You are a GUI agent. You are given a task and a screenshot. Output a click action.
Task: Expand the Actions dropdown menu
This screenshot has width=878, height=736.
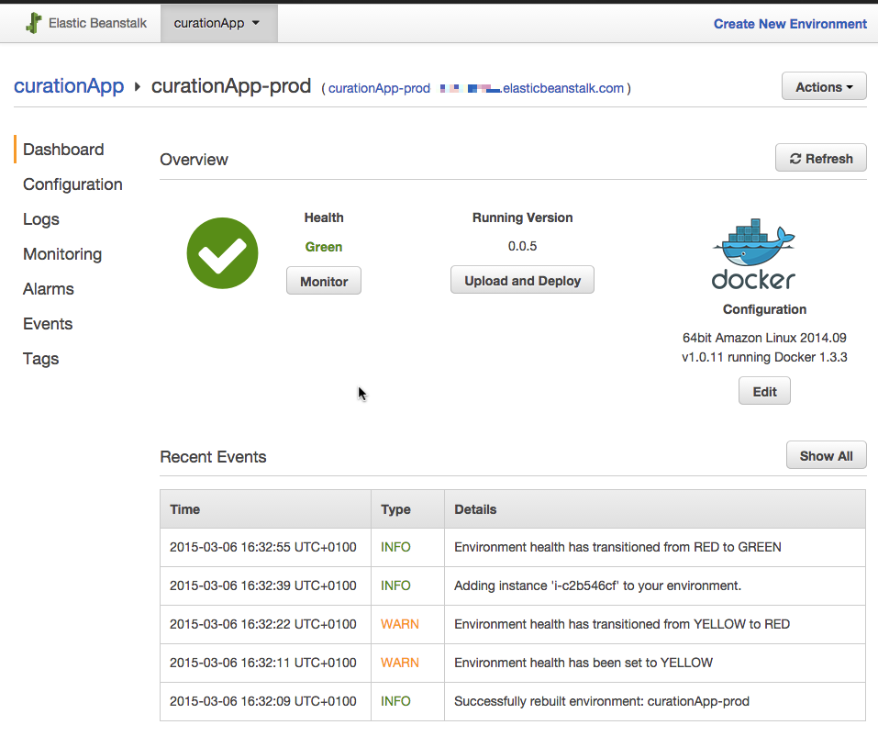[x=824, y=87]
